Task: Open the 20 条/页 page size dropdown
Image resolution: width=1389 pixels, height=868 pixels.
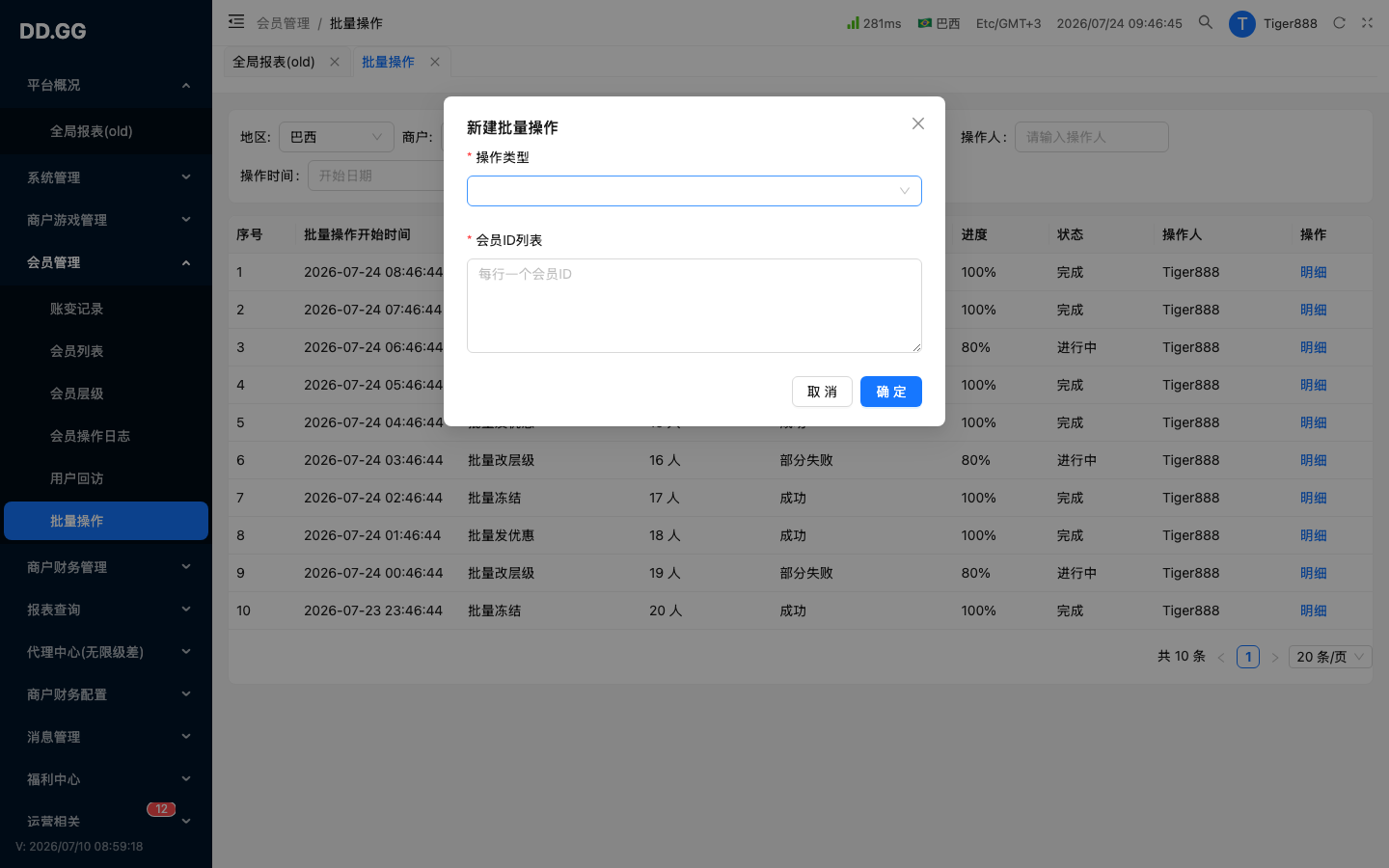Action: 1330,657
